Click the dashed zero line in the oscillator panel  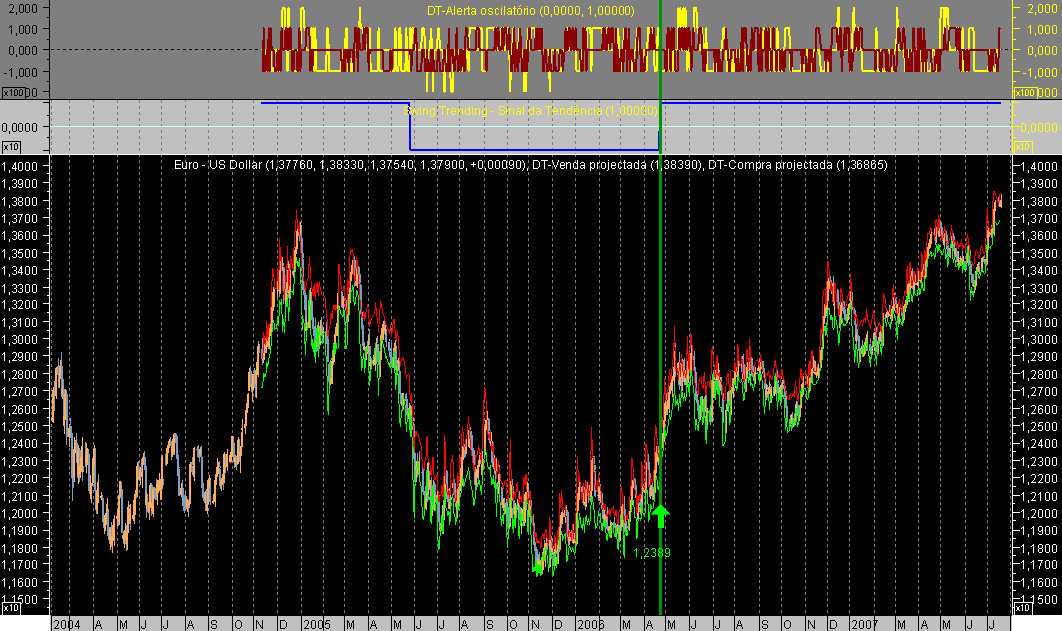(x=150, y=47)
